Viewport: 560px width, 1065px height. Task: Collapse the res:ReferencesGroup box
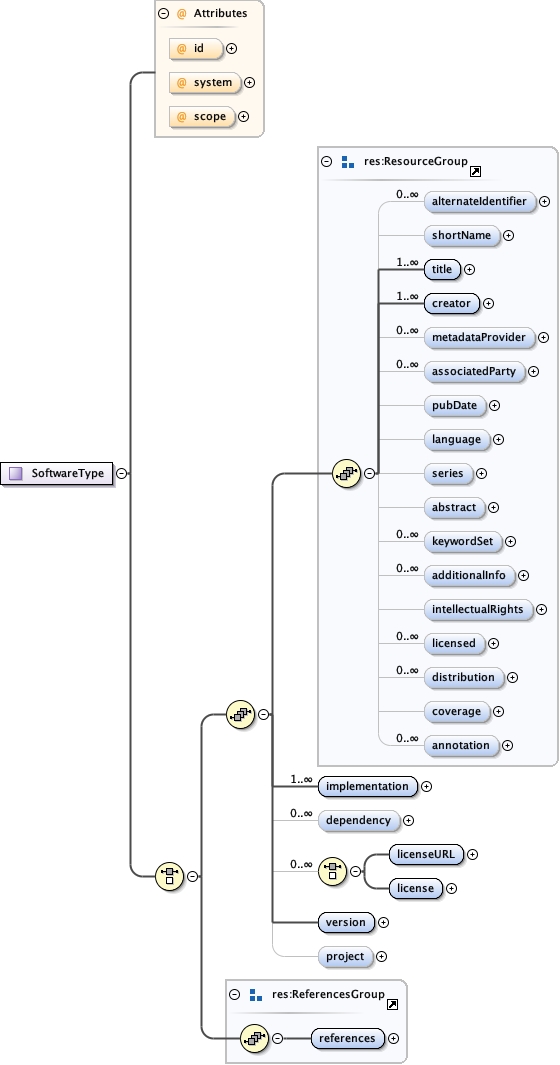[x=234, y=994]
